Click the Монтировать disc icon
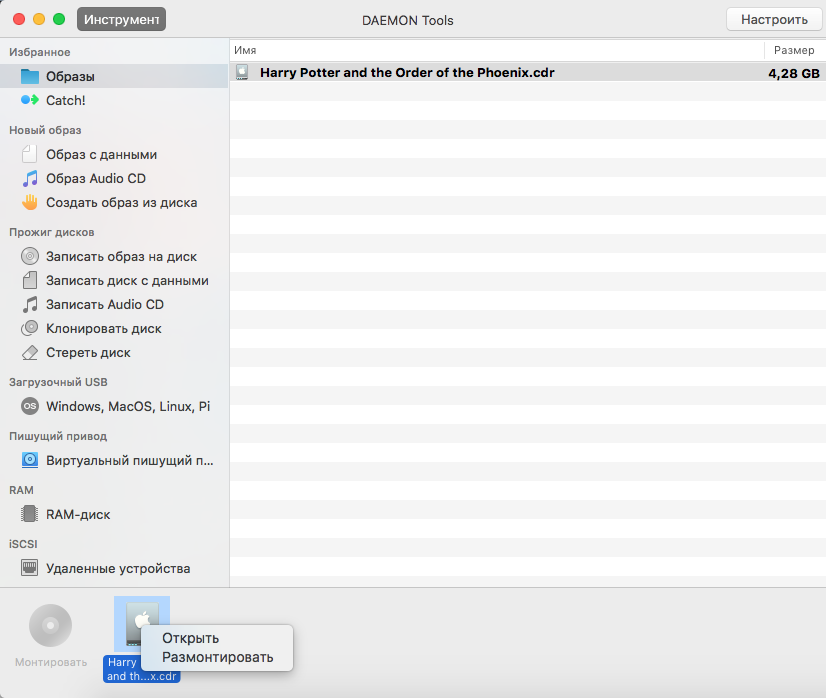Image resolution: width=826 pixels, height=698 pixels. (x=51, y=625)
